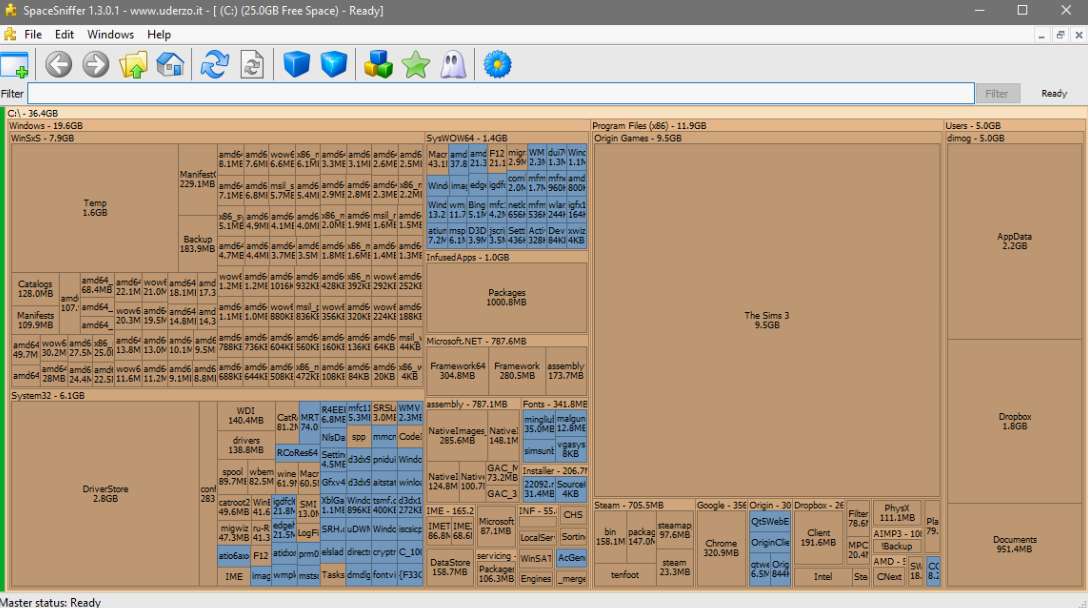1088x608 pixels.
Task: Select the PhysX 111.1MB block
Action: pyautogui.click(x=897, y=513)
